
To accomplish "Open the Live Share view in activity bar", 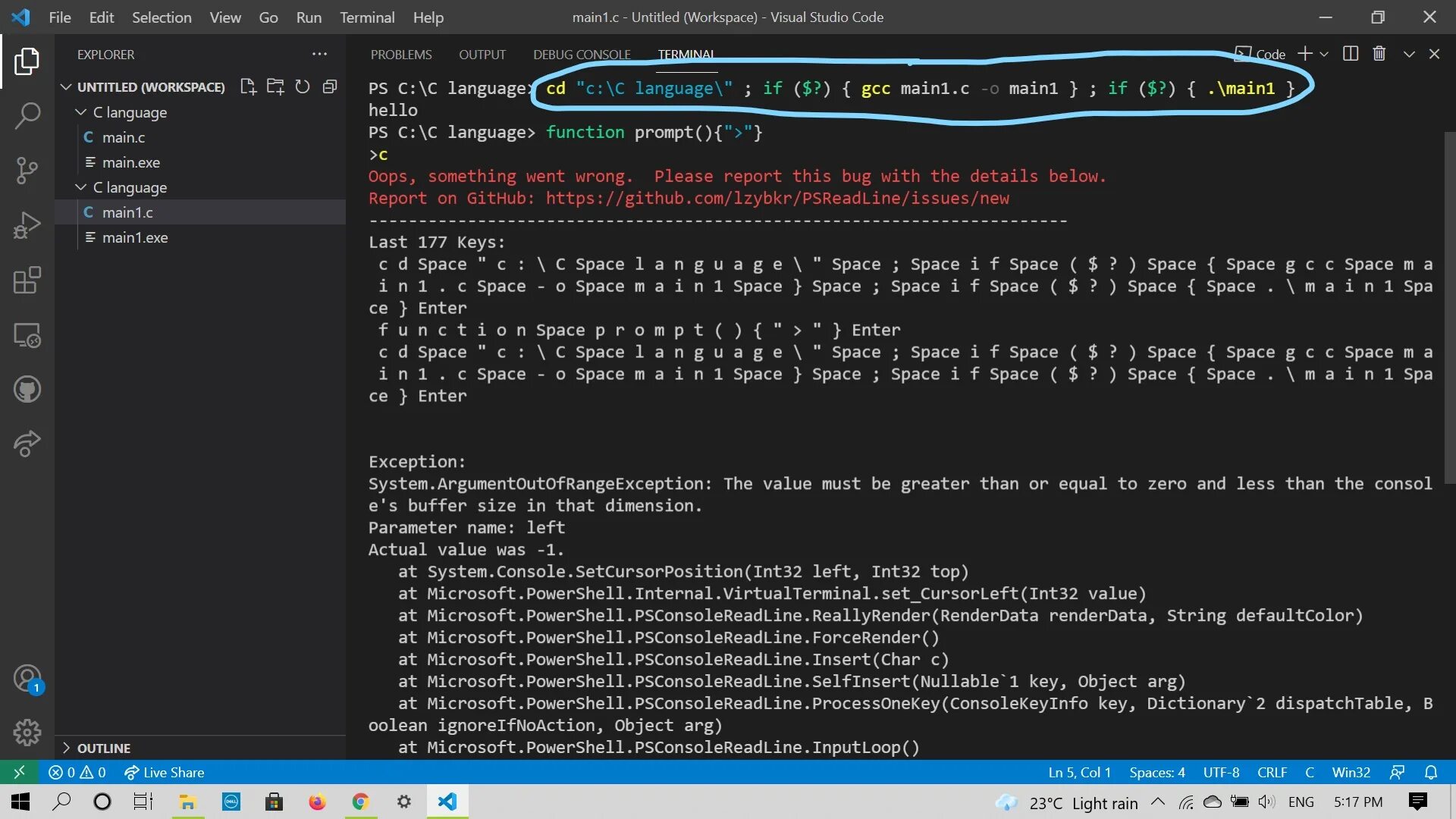I will 27,444.
